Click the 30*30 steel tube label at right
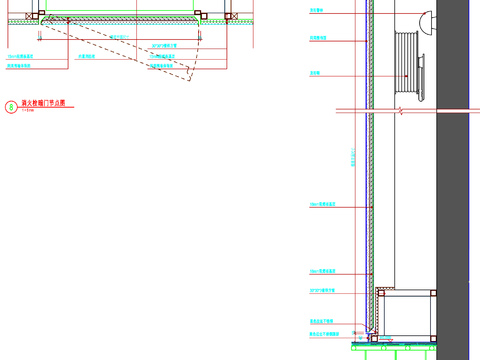This screenshot has width=480, height=360. [x=322, y=290]
